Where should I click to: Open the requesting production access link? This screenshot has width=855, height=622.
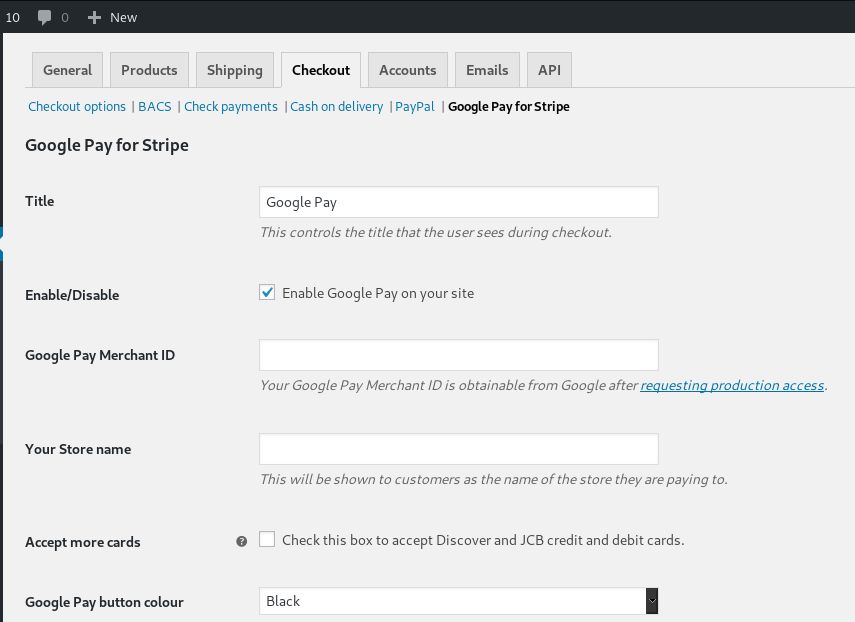coord(732,385)
